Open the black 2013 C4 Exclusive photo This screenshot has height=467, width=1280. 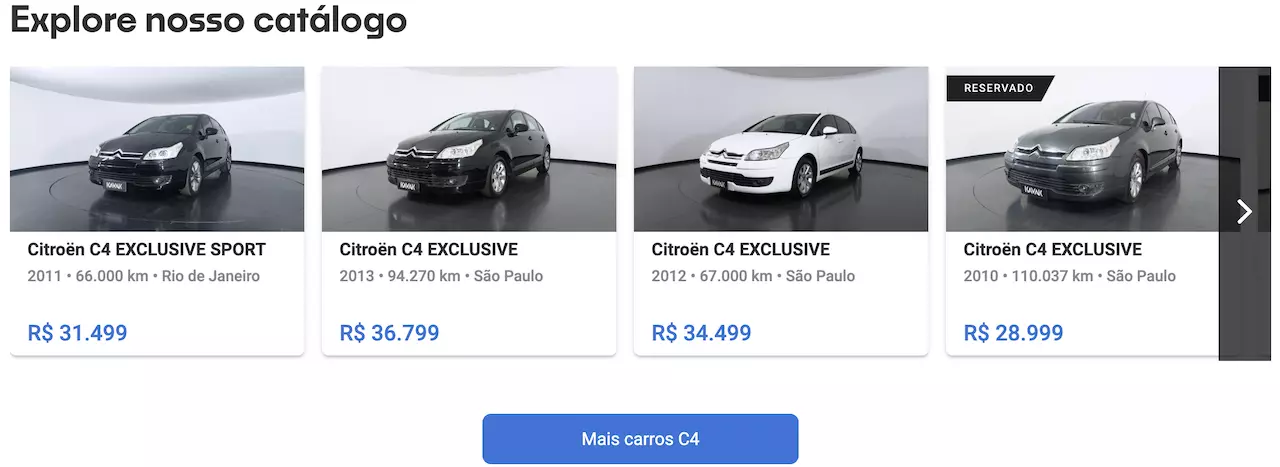[469, 149]
